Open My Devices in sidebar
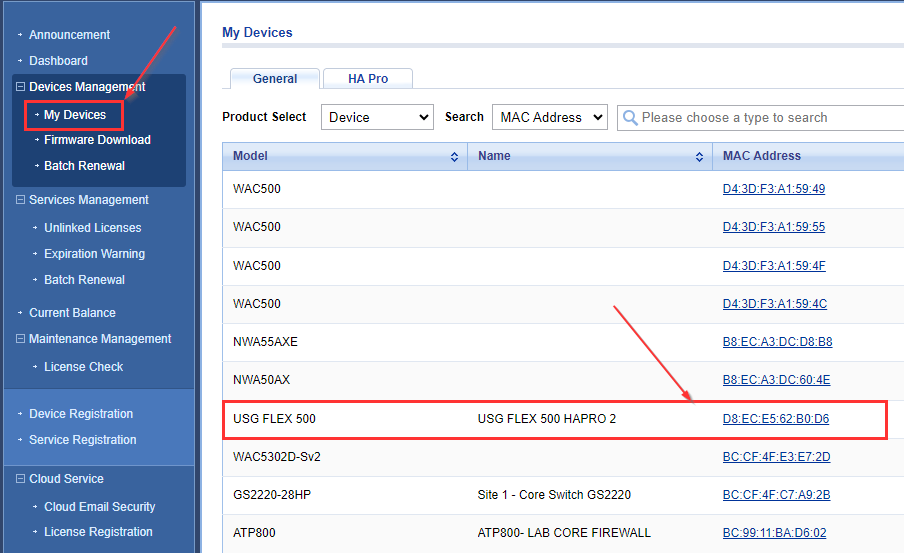Screen dimensions: 904x553 [75, 115]
